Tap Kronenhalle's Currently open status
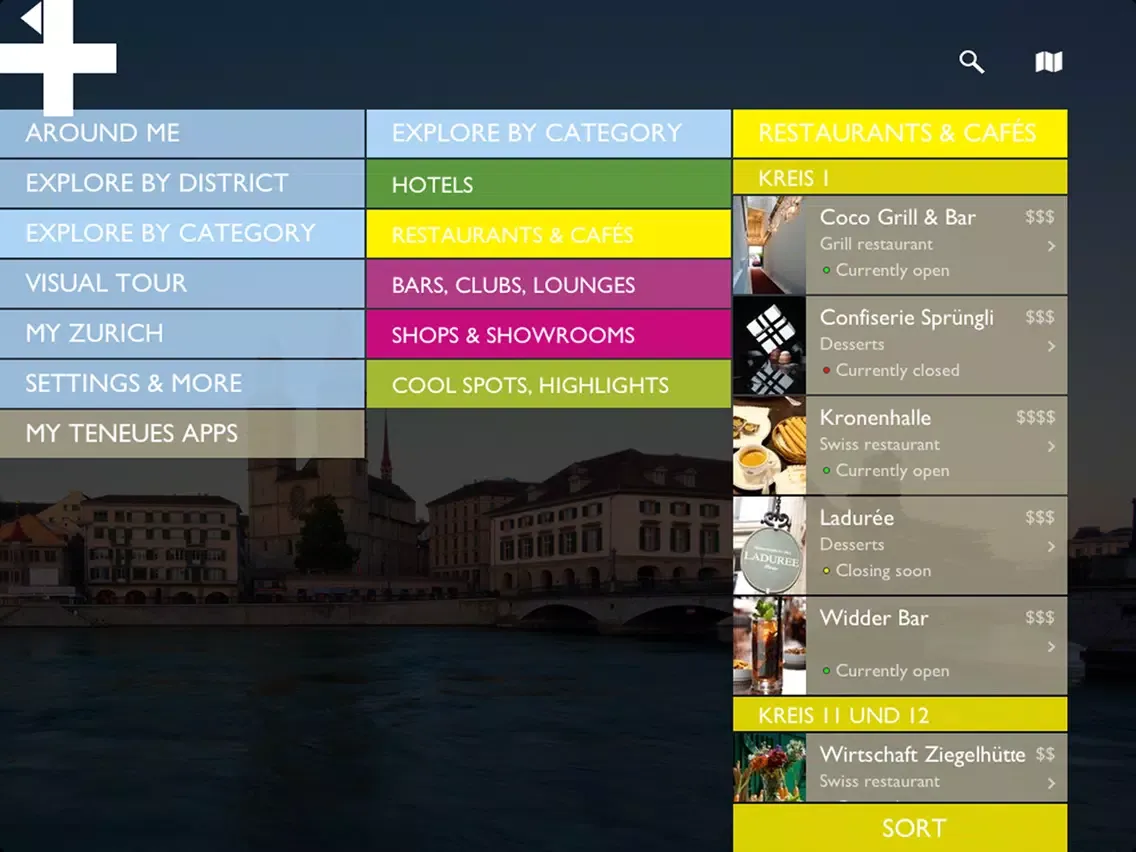Image resolution: width=1136 pixels, height=852 pixels. coord(885,471)
